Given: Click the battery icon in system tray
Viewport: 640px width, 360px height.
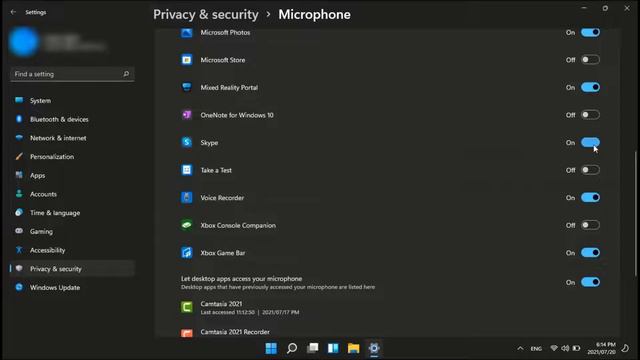Looking at the screenshot, I should point(576,348).
